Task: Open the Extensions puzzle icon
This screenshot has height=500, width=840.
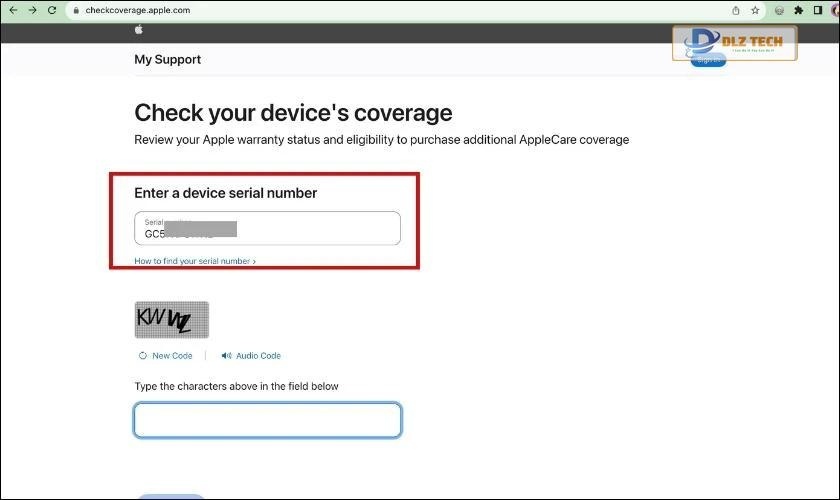Action: pos(799,10)
